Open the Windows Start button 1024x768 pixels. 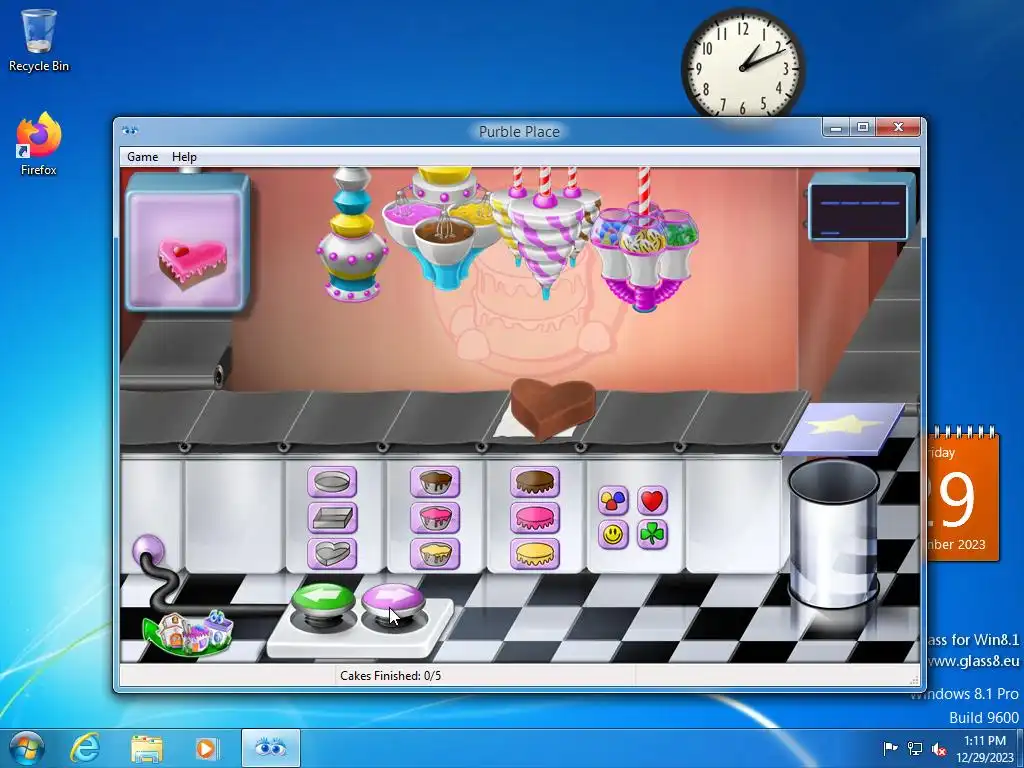pyautogui.click(x=27, y=748)
